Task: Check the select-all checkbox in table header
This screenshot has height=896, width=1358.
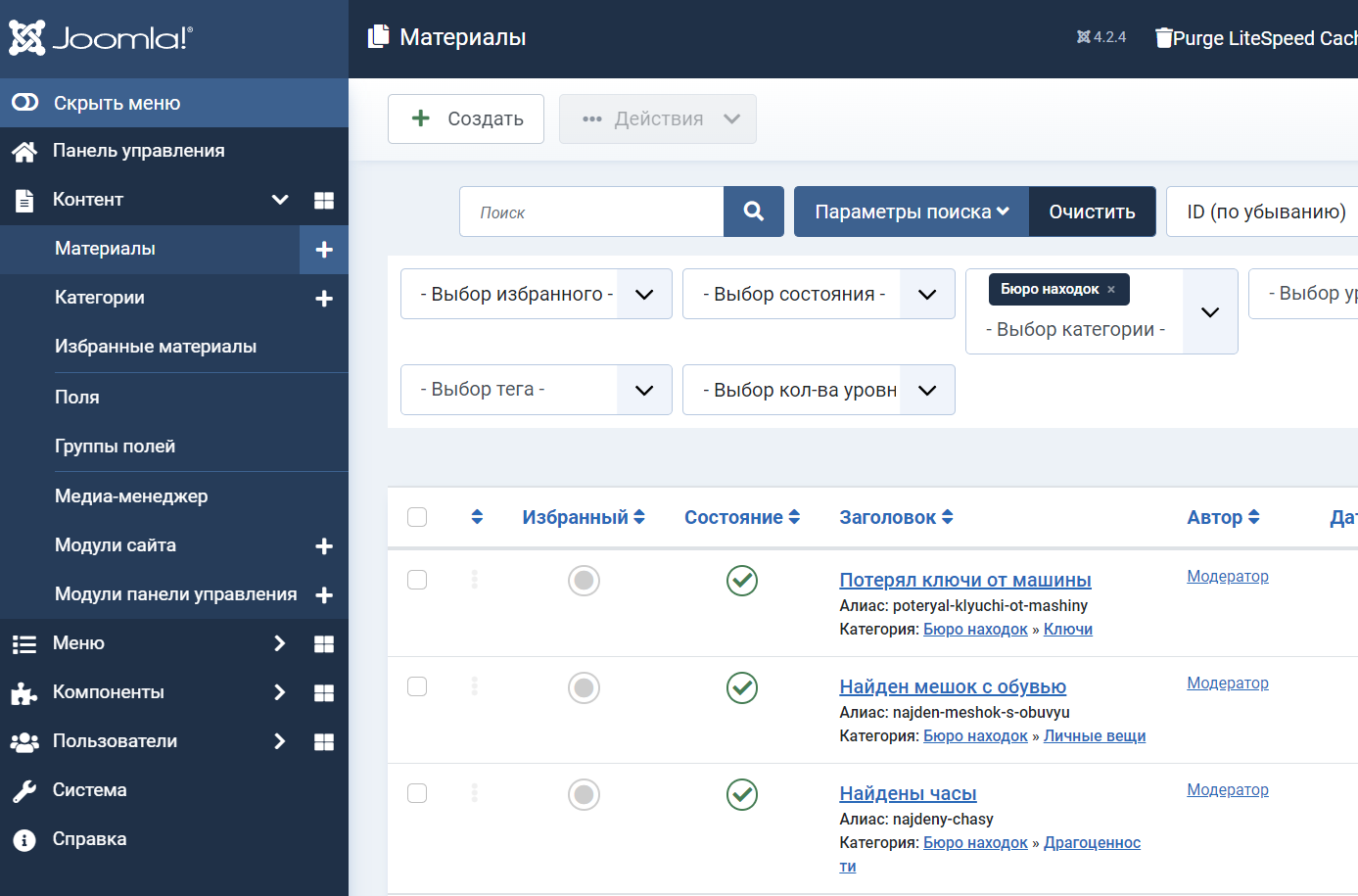Action: pos(417,517)
